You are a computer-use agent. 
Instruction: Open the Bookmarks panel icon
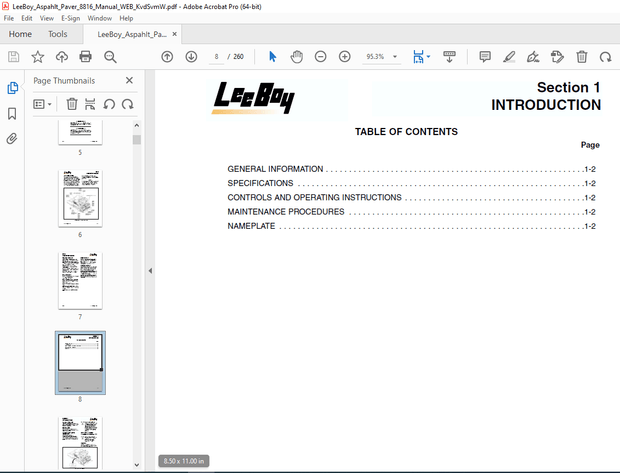point(12,113)
